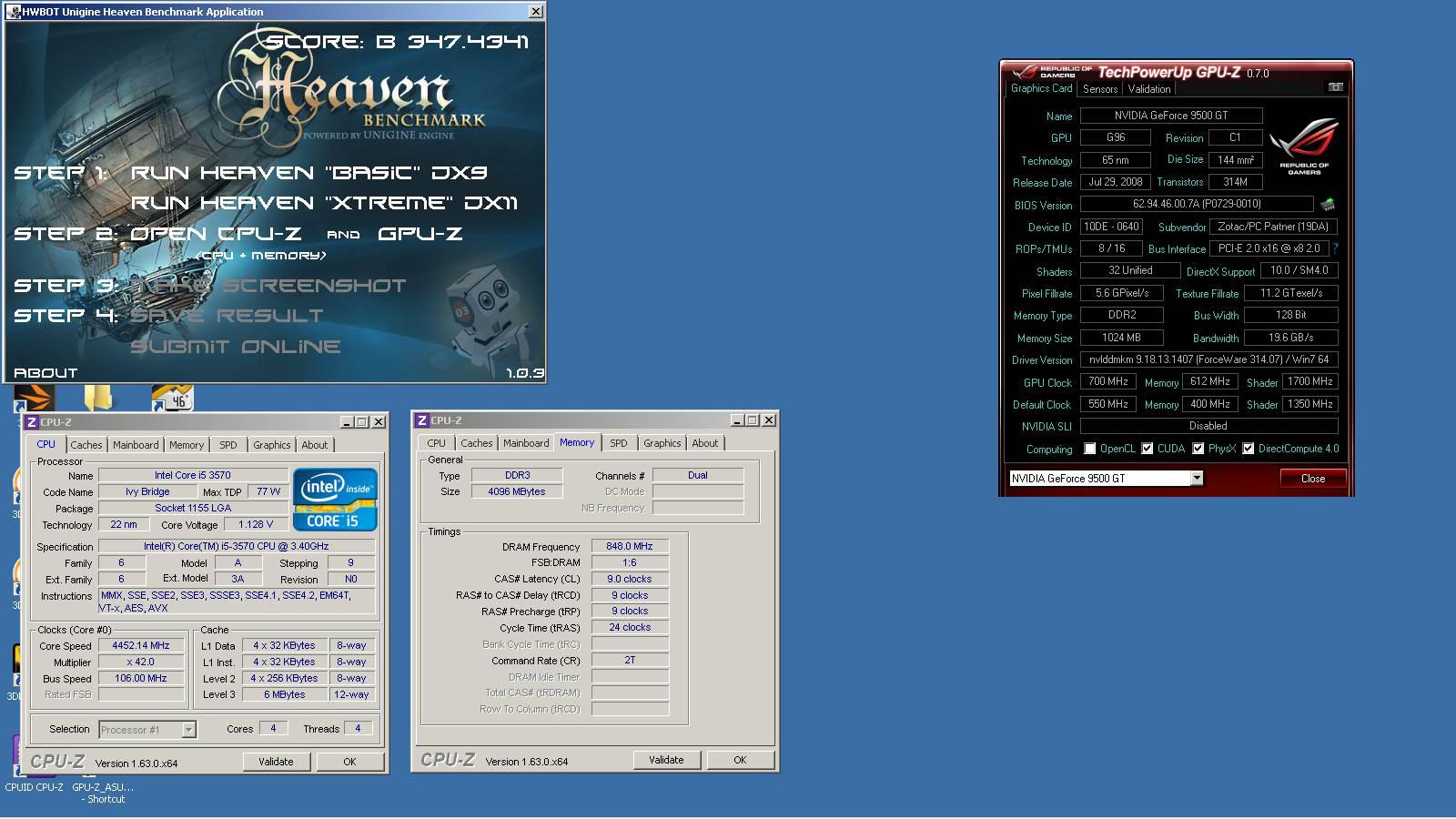Click the CAS# Latency 9.0 clocks value
The height and width of the screenshot is (819, 1456).
(x=630, y=580)
